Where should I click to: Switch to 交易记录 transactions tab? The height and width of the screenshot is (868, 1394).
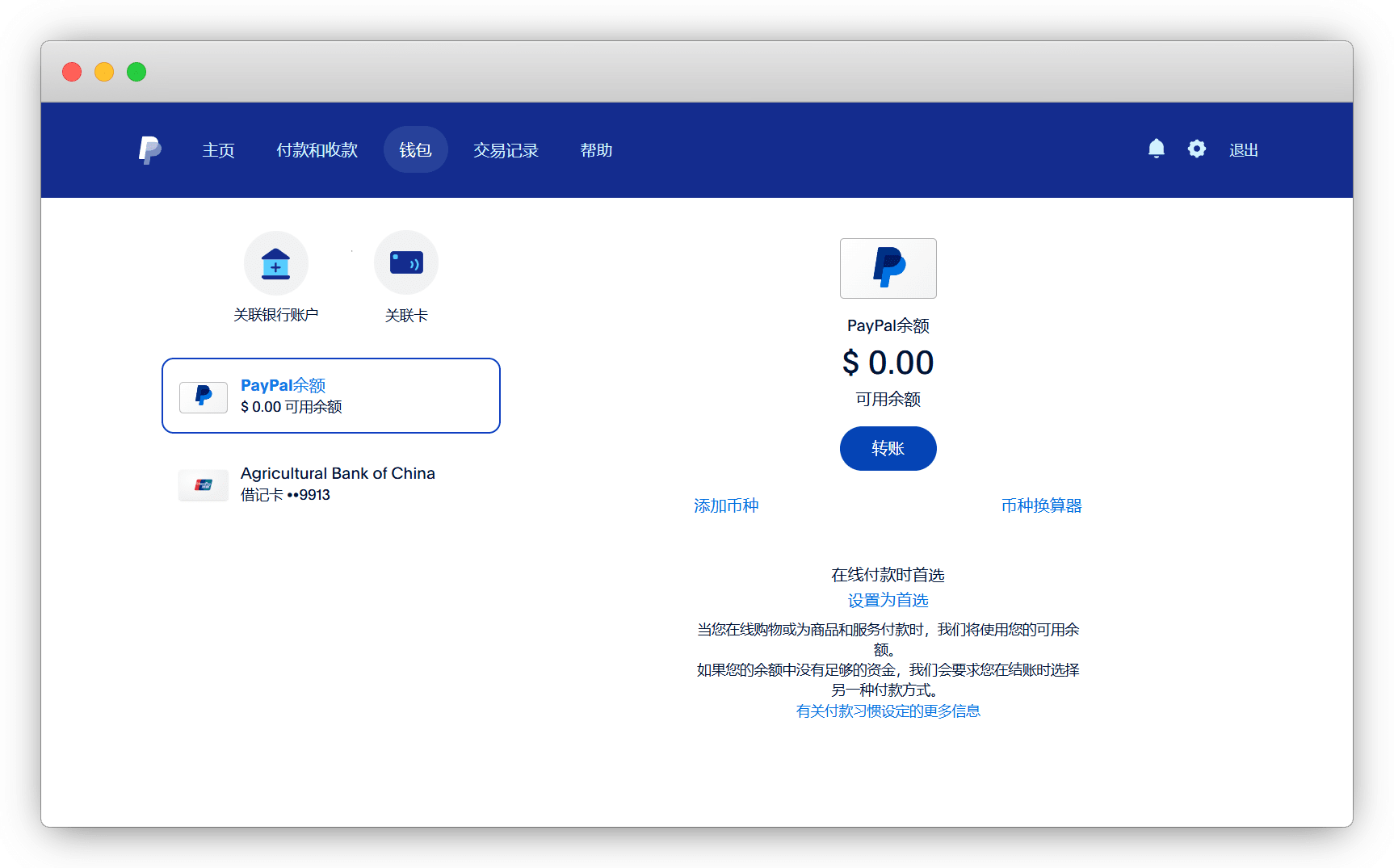pyautogui.click(x=506, y=150)
